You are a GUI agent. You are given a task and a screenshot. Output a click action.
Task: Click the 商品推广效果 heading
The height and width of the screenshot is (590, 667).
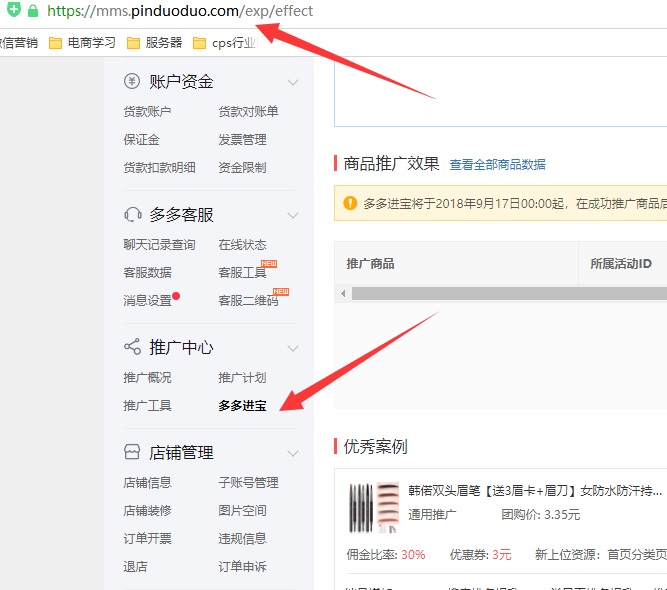391,163
